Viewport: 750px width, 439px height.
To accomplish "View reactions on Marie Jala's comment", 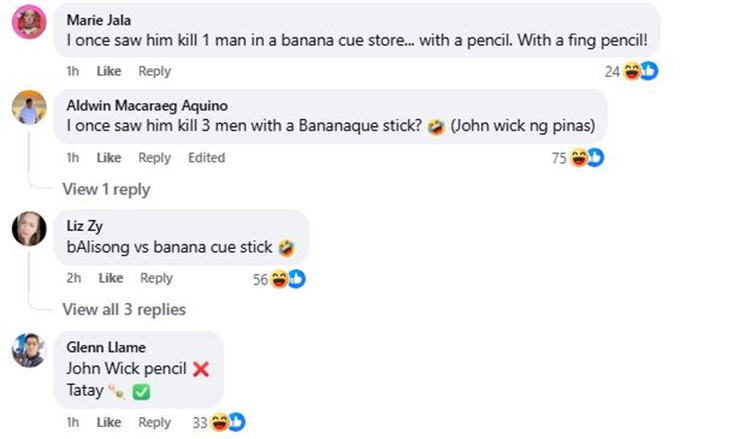I will pos(631,71).
